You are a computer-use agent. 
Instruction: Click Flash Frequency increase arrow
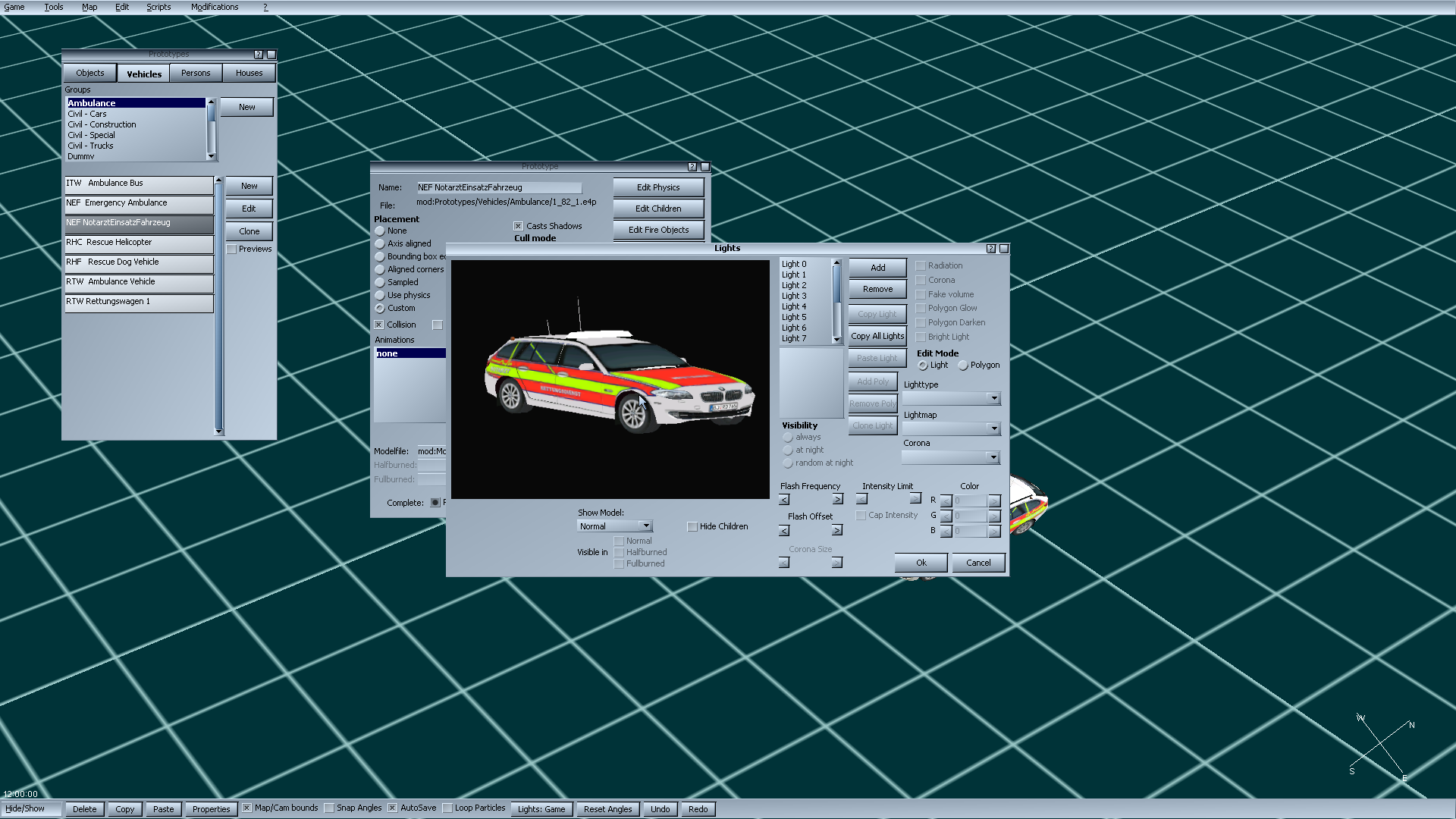837,500
